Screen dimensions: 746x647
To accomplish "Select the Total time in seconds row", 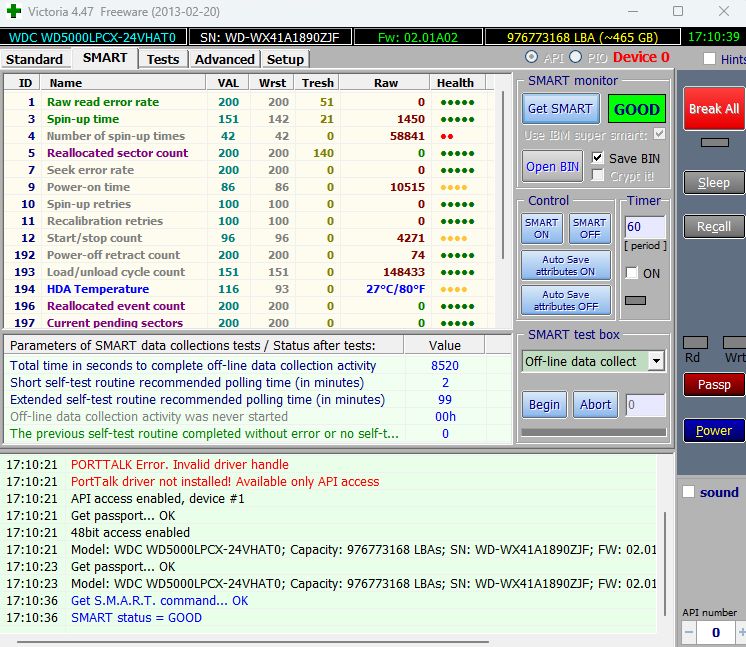I will click(x=257, y=366).
